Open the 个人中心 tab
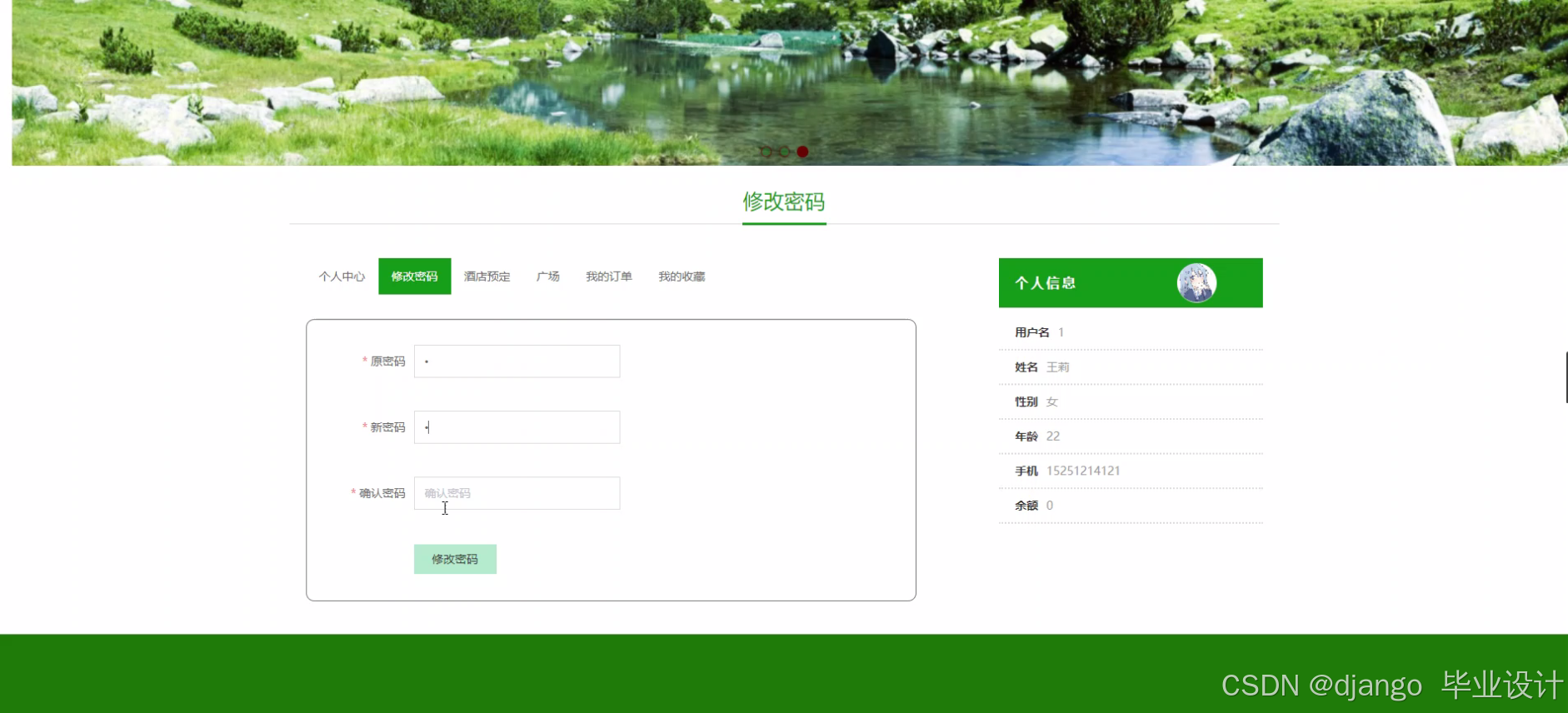Screen dimensions: 1568x713 pos(342,277)
